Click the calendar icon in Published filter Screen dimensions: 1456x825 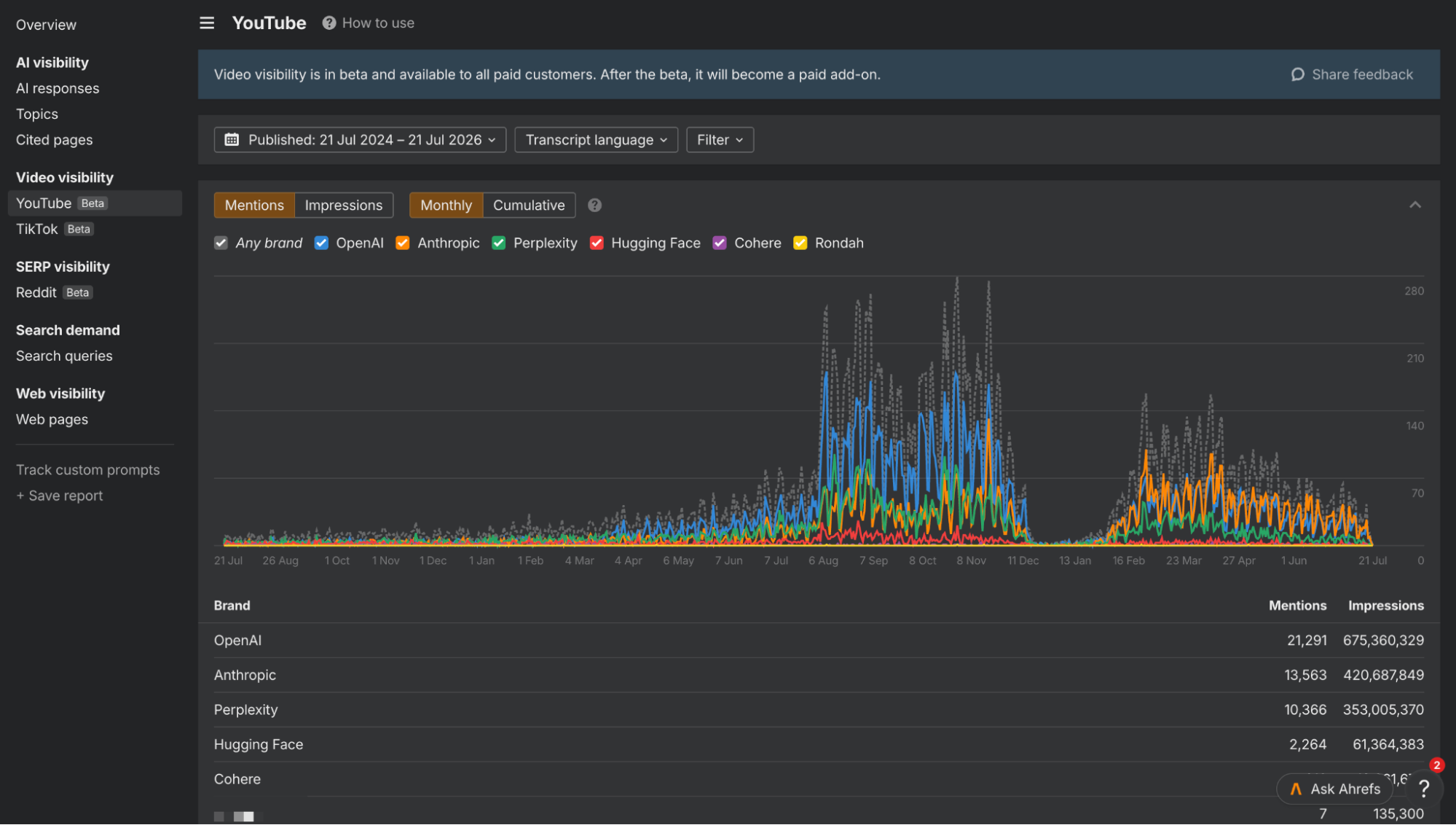[x=232, y=139]
